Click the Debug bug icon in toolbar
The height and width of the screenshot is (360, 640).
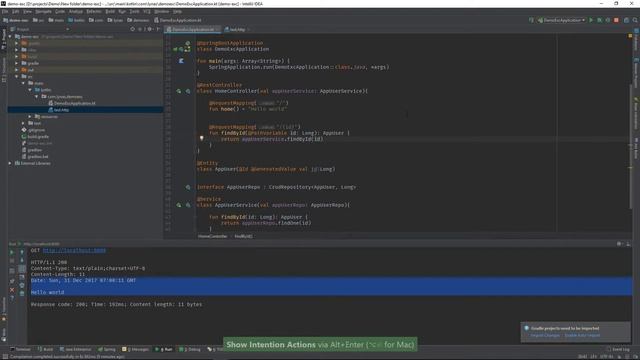[600, 20]
